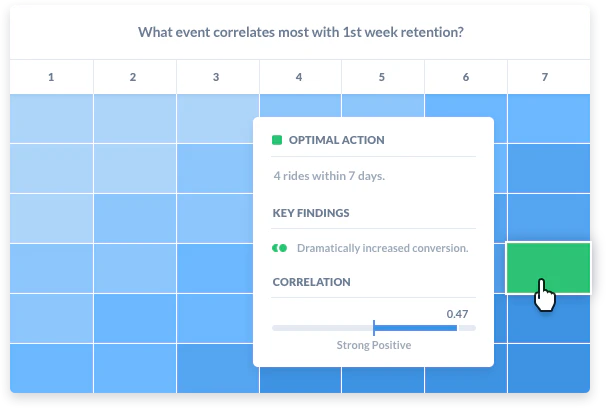606x408 pixels.
Task: Click the first-row cell under column 1
Action: (x=51, y=119)
